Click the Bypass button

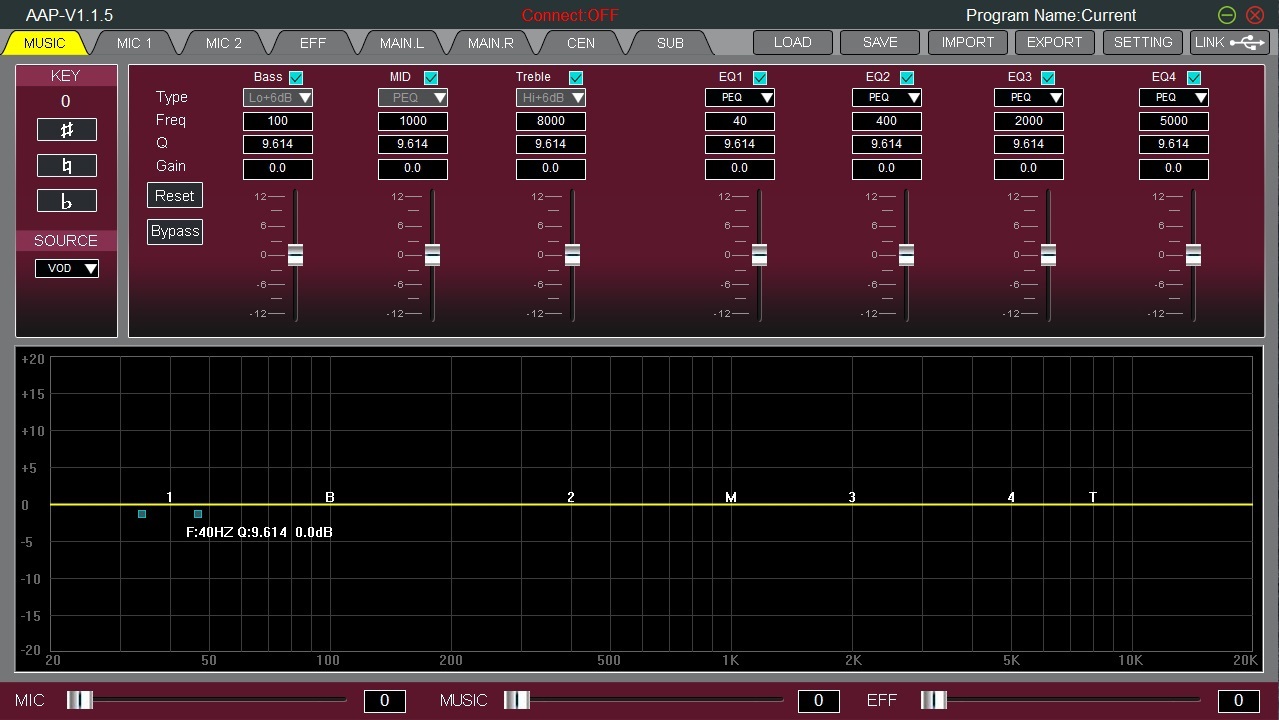[x=175, y=231]
